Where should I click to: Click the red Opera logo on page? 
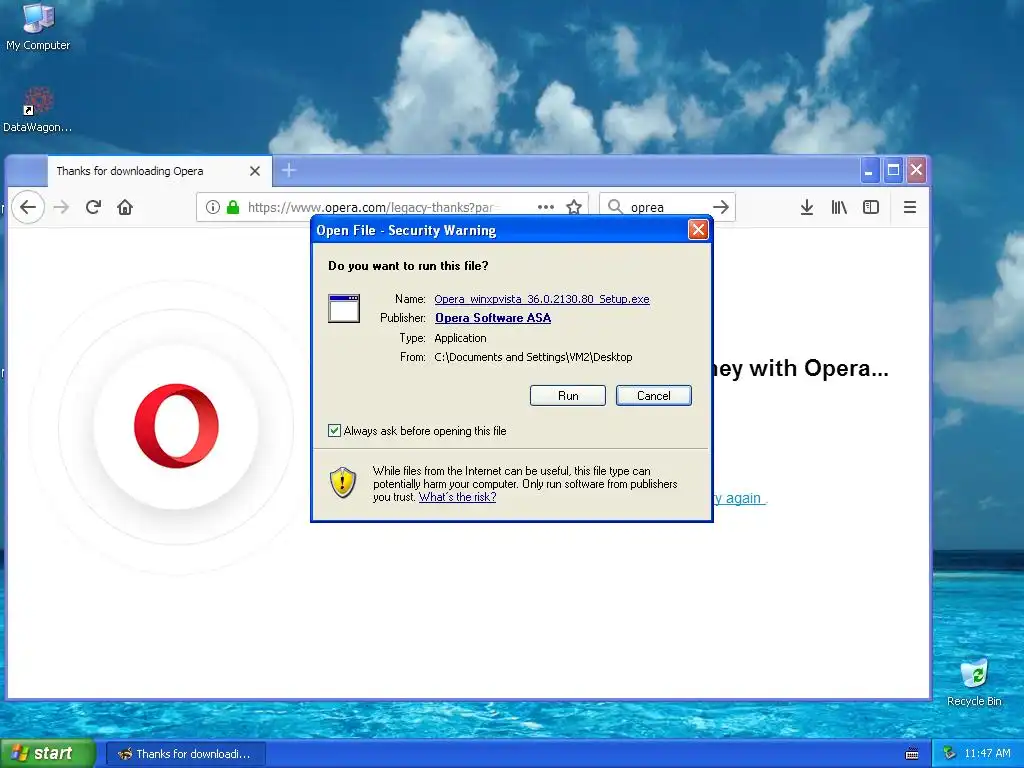(176, 426)
